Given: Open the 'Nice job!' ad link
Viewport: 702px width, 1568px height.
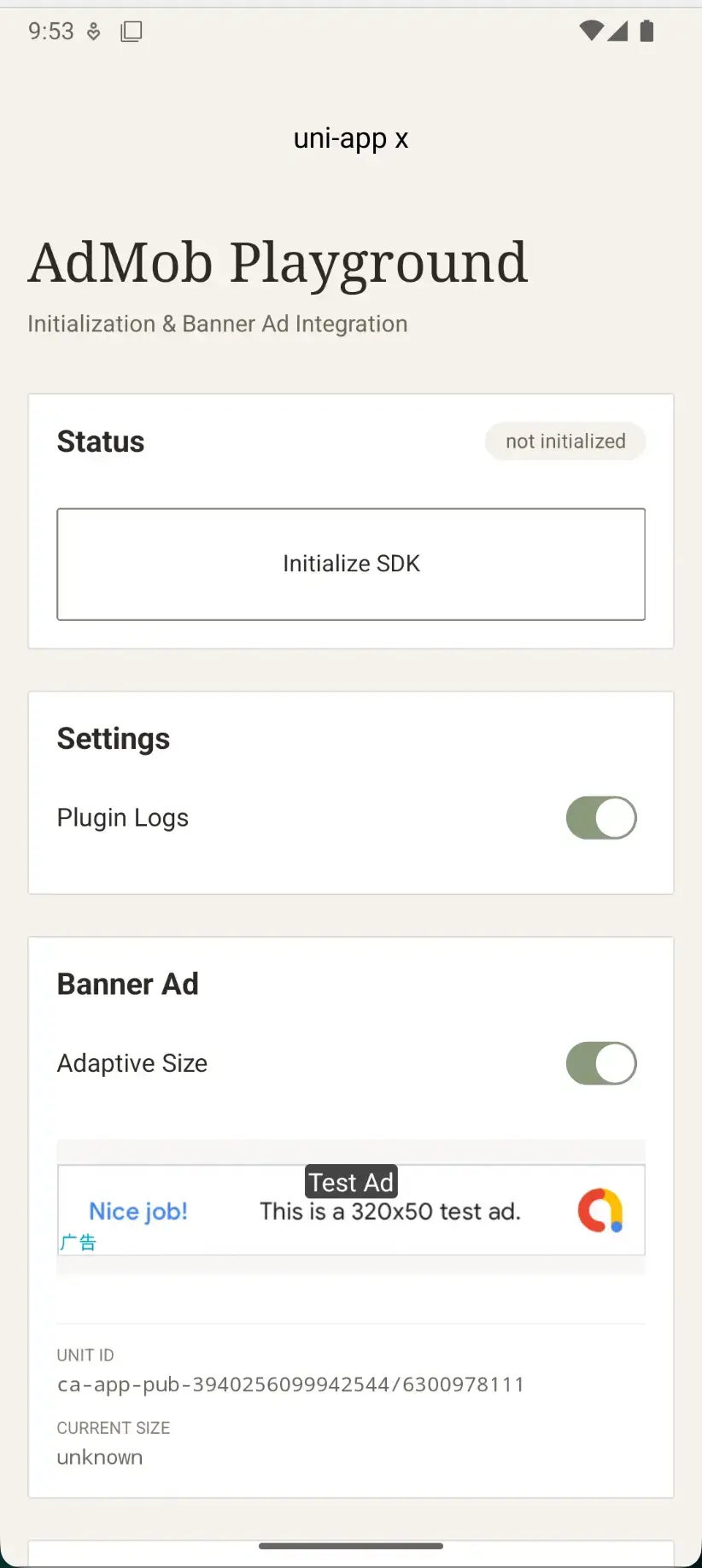Looking at the screenshot, I should coord(138,1211).
